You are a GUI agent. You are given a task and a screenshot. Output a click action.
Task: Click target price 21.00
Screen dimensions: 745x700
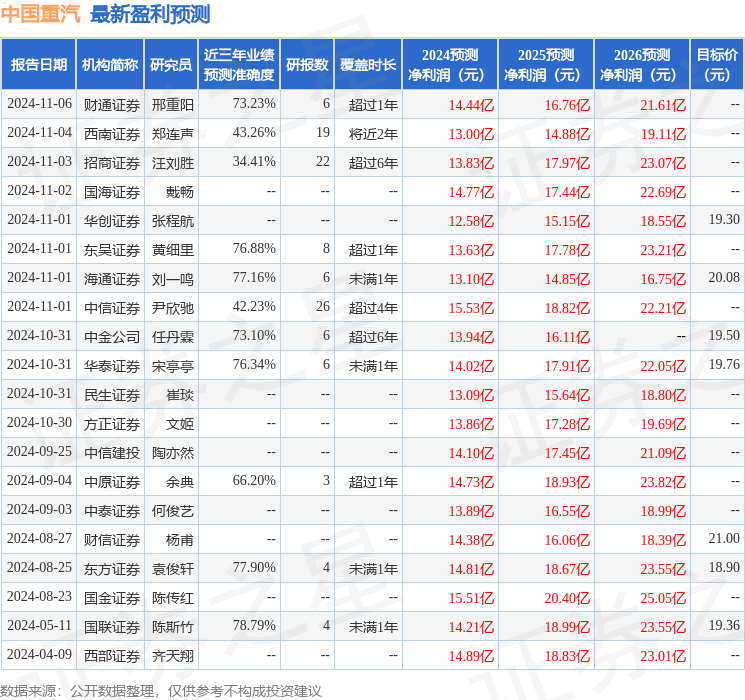[724, 538]
